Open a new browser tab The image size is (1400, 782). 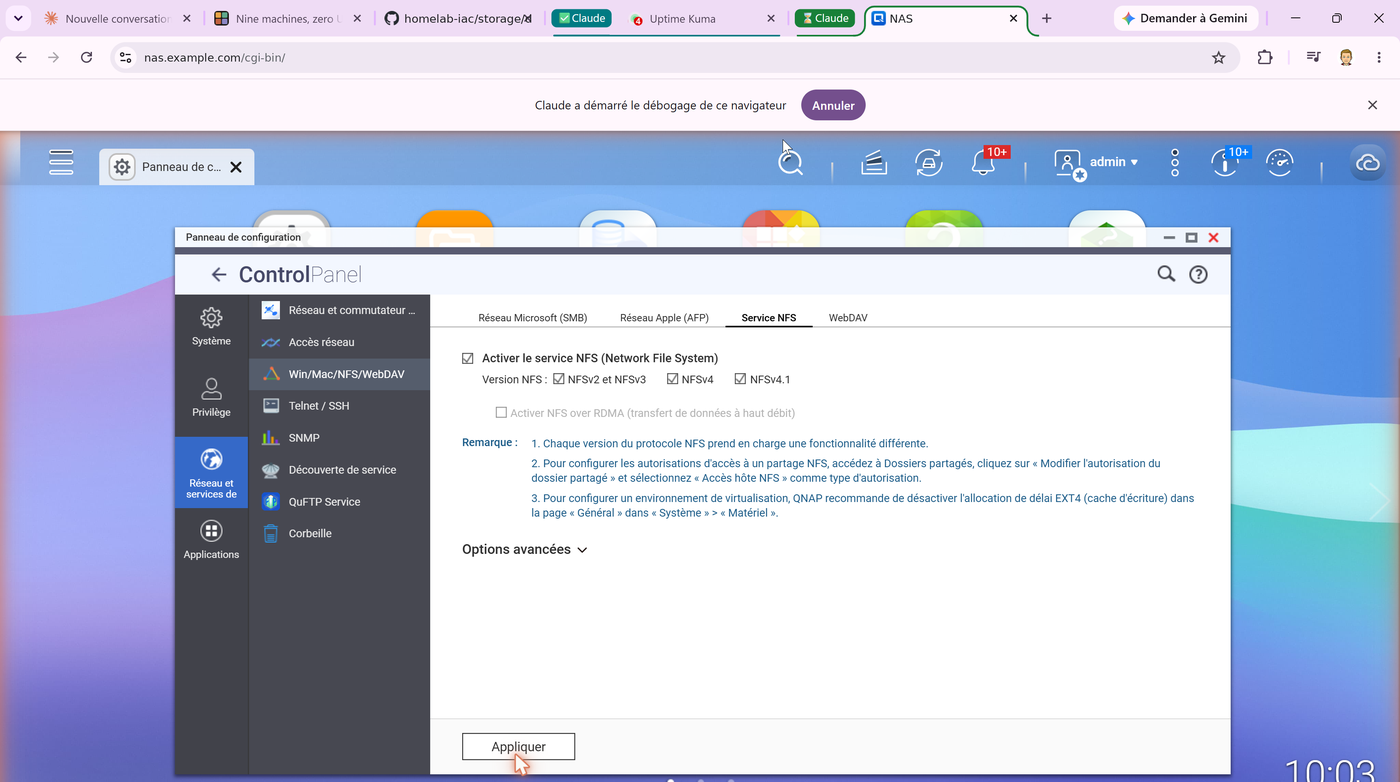[x=1046, y=18]
